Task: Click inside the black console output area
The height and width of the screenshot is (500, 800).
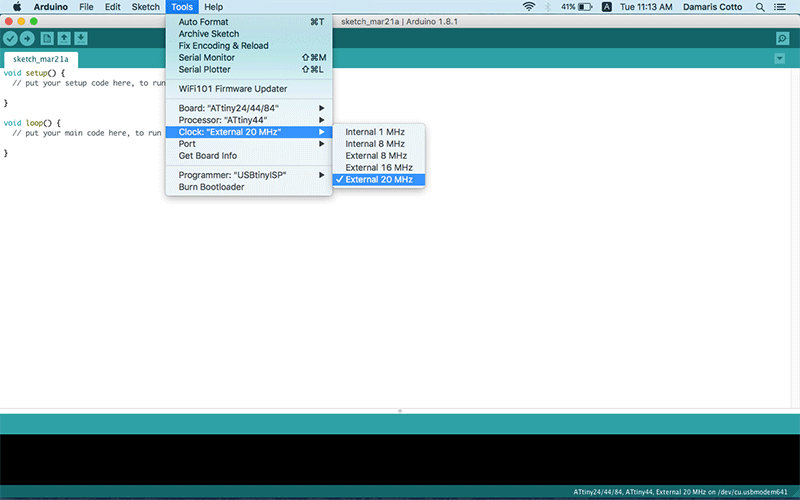Action: click(x=400, y=459)
